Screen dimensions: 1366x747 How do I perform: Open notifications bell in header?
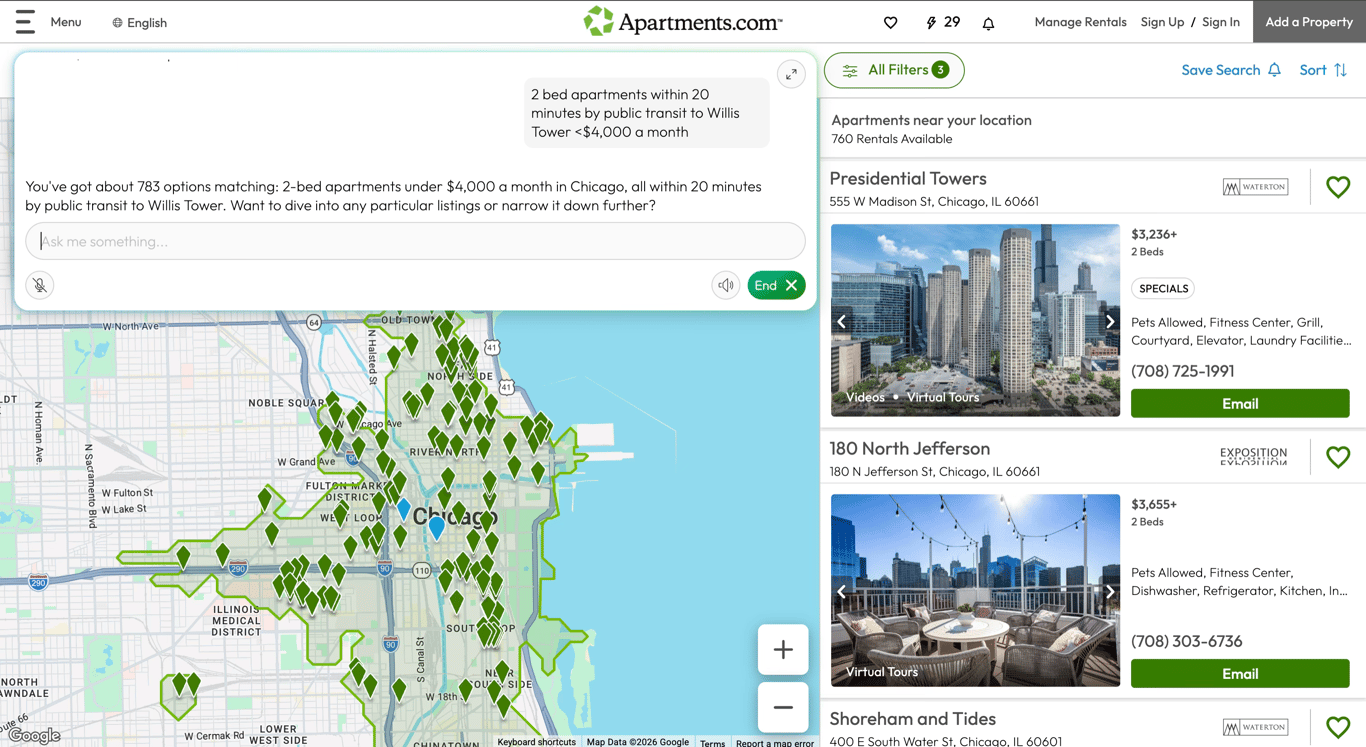coord(988,22)
